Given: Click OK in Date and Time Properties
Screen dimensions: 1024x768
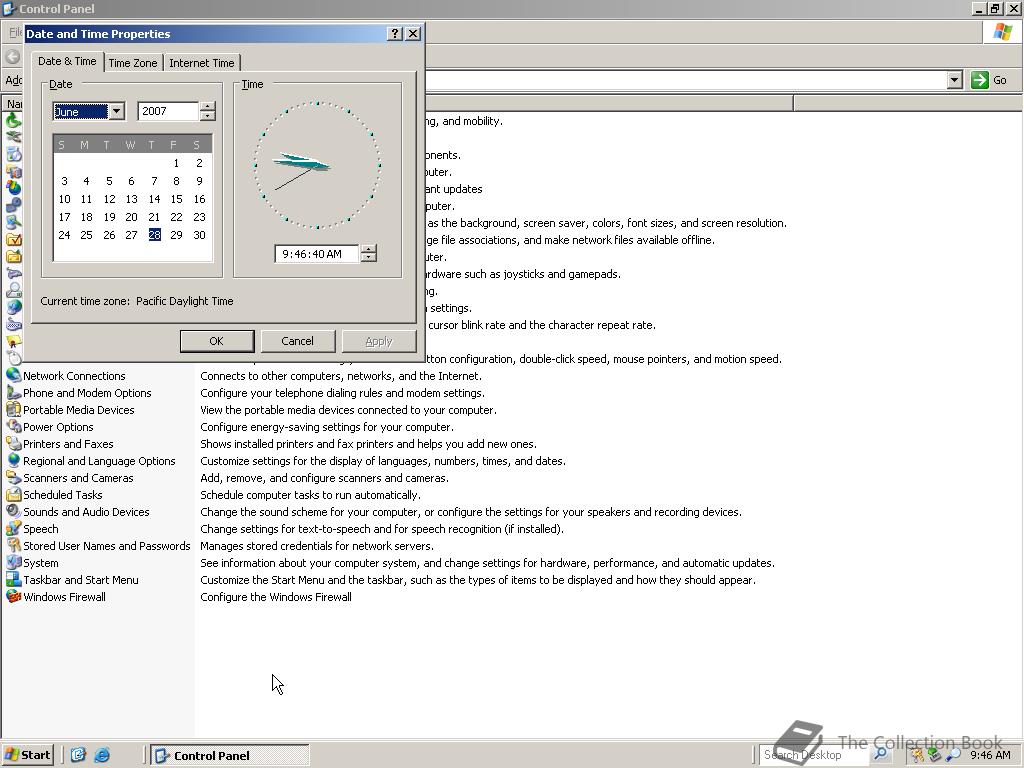Looking at the screenshot, I should (x=217, y=341).
